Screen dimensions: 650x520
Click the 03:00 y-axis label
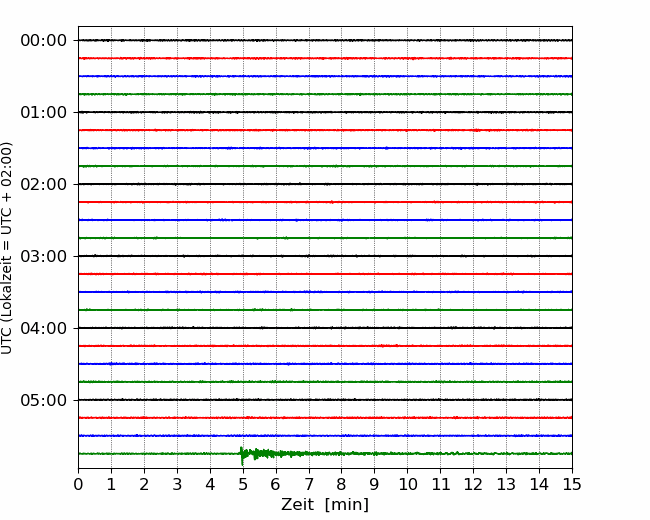coord(44,256)
